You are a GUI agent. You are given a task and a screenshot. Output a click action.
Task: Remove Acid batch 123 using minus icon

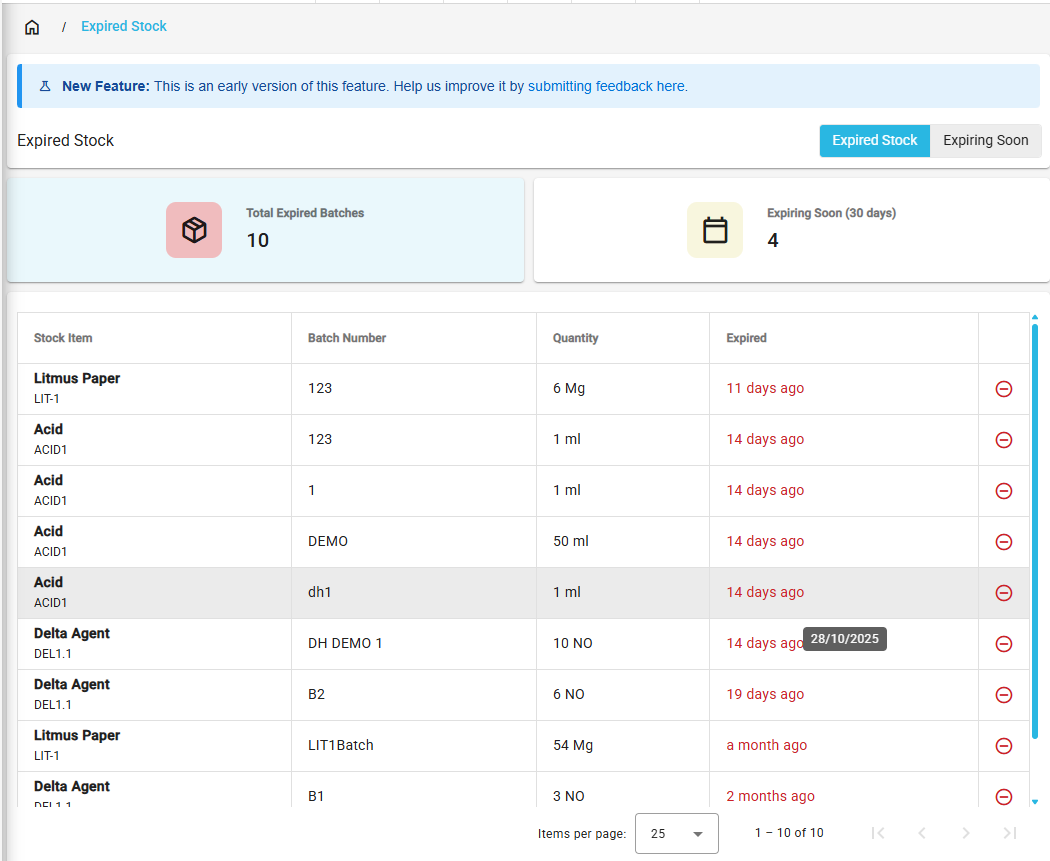pyautogui.click(x=1004, y=440)
